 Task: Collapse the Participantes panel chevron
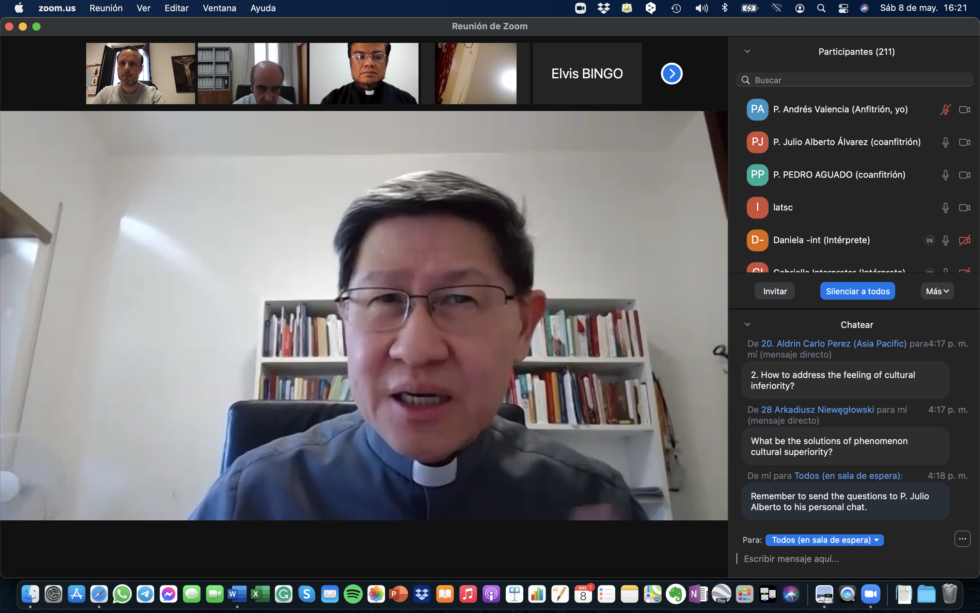[x=747, y=52]
